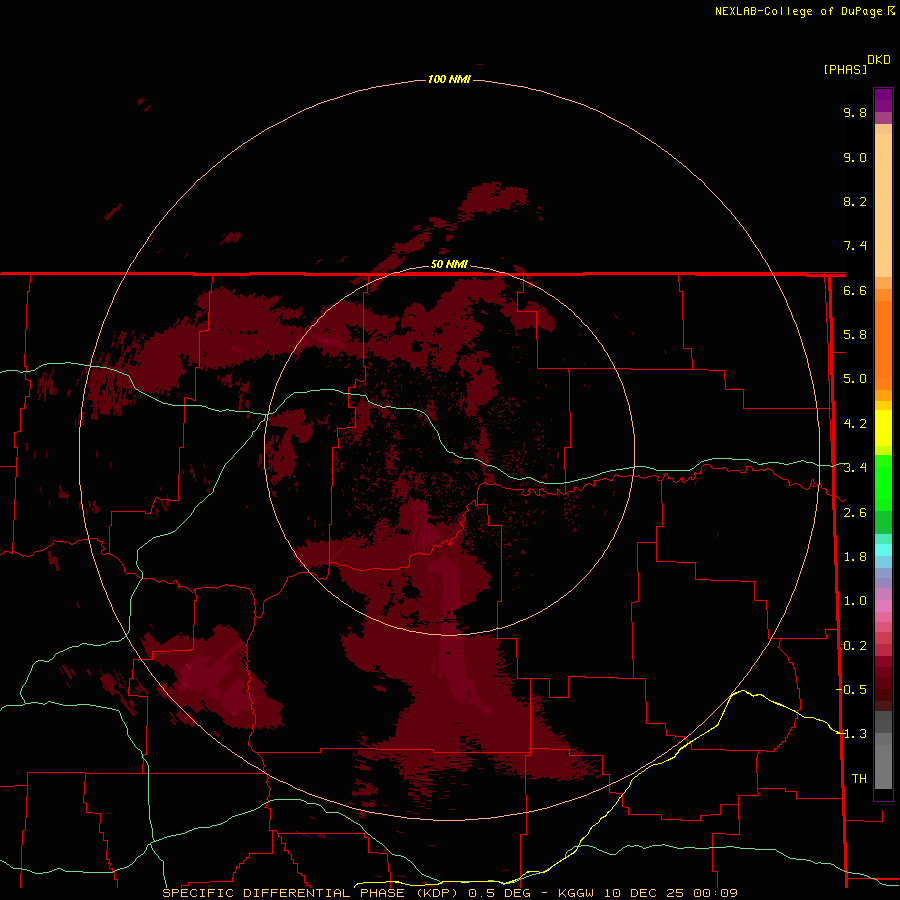900x900 pixels.
Task: Click the 1.0 scale value
Action: coord(855,601)
